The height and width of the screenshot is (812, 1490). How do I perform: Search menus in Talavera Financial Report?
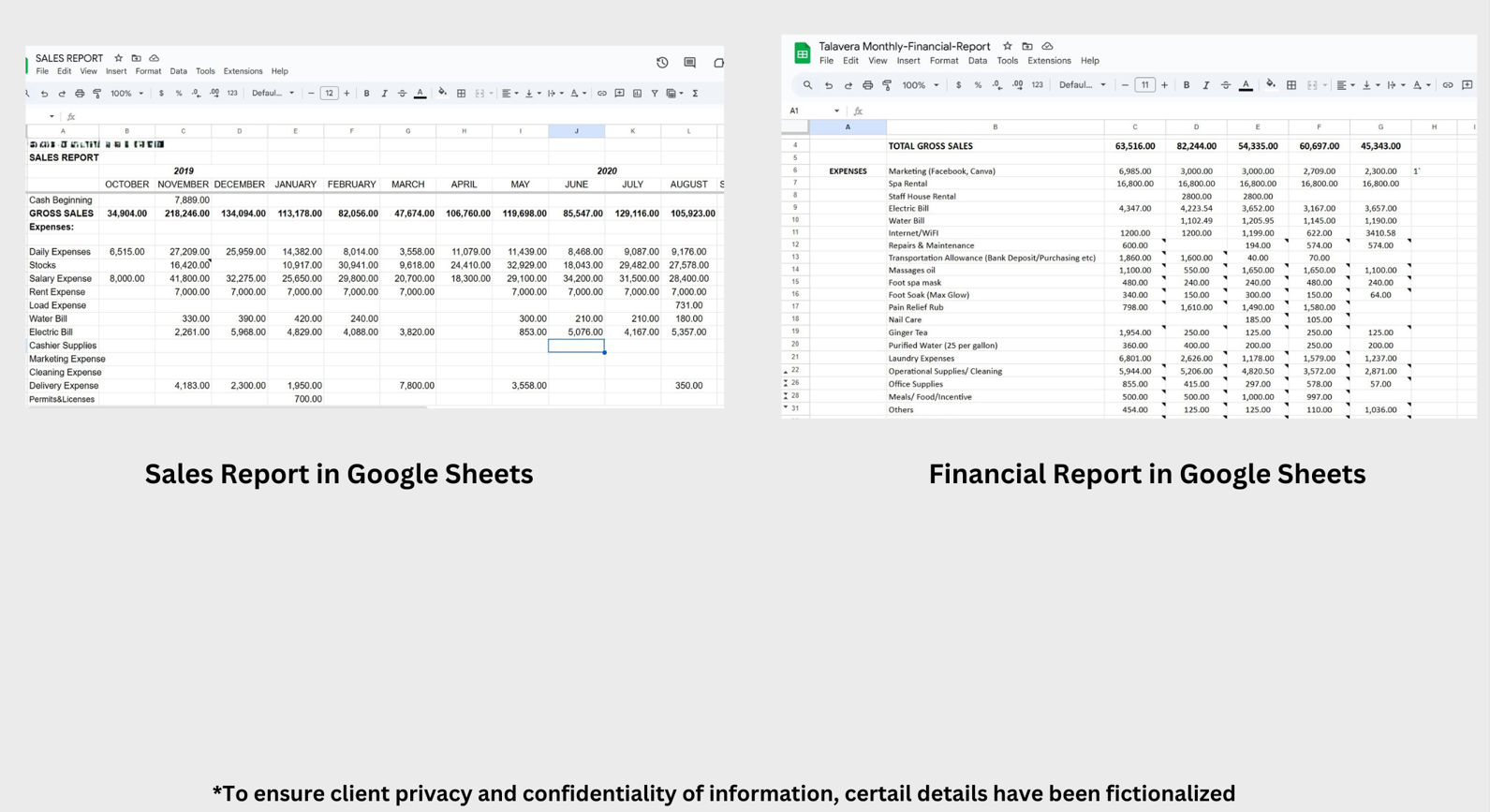[x=807, y=85]
